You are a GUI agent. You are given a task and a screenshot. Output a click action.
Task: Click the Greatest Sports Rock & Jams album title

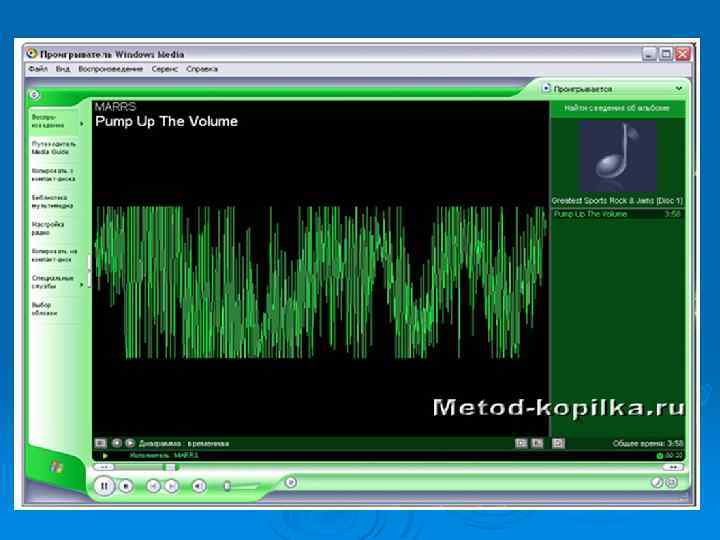coord(617,201)
